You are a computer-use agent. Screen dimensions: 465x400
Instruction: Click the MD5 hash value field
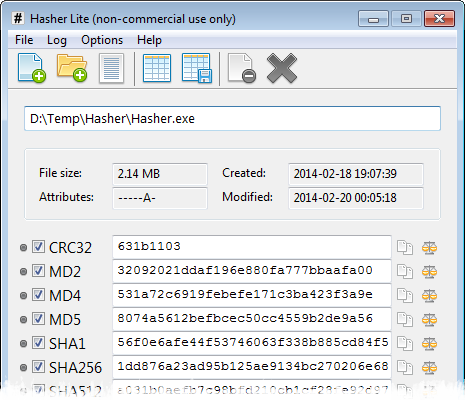point(252,319)
